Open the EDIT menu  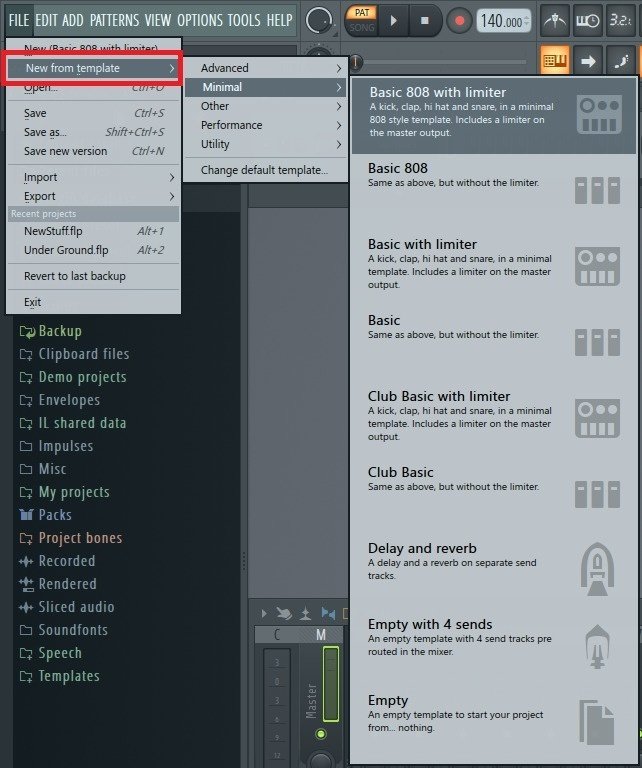tap(47, 20)
